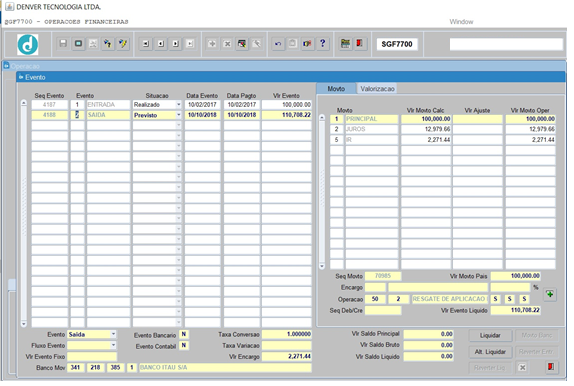Click the Vlr Evento cell 110,708.22 in the SAIDA row
The image size is (574, 386).
(287, 115)
